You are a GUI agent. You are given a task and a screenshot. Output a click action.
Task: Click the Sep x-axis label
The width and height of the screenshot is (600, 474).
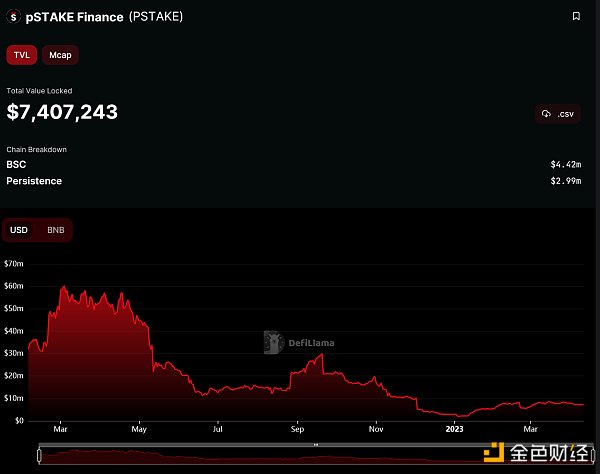(297, 429)
